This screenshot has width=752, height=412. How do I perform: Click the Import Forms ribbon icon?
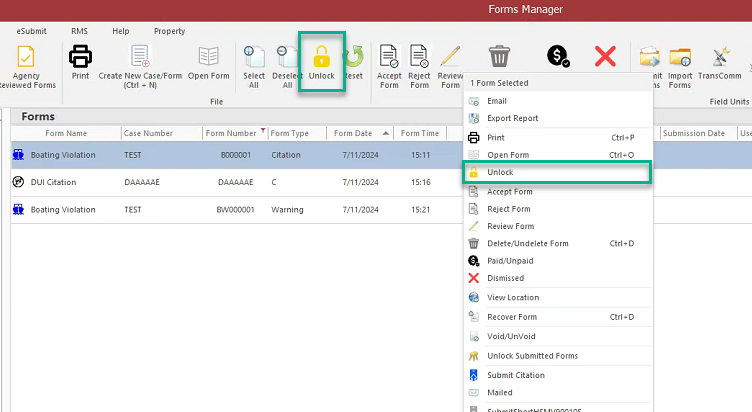tap(680, 60)
